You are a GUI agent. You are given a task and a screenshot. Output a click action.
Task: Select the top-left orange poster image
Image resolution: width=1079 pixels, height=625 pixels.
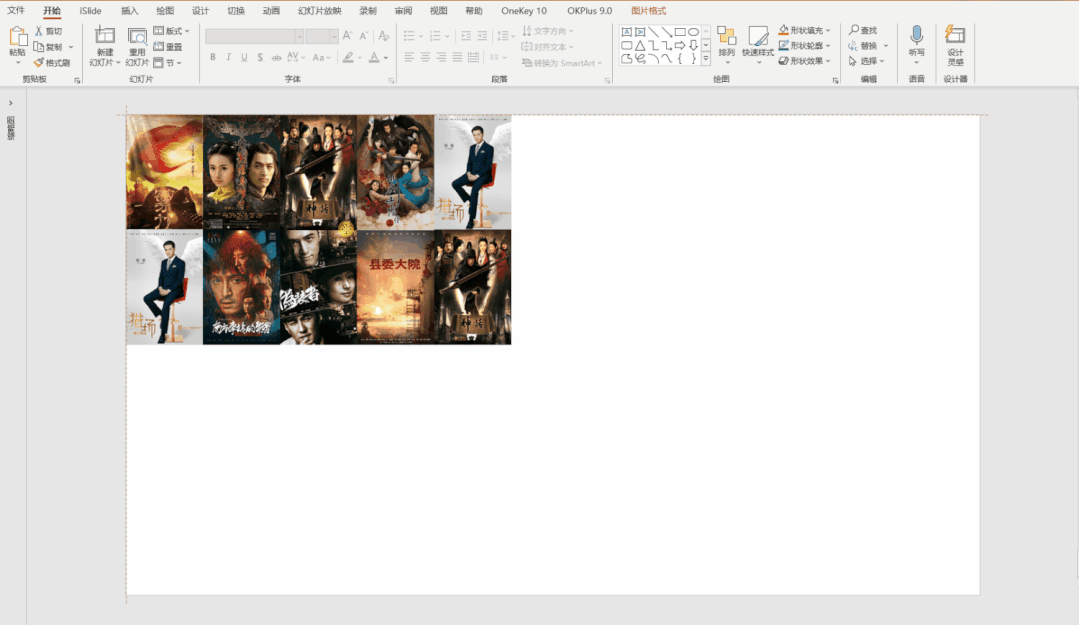tap(164, 172)
